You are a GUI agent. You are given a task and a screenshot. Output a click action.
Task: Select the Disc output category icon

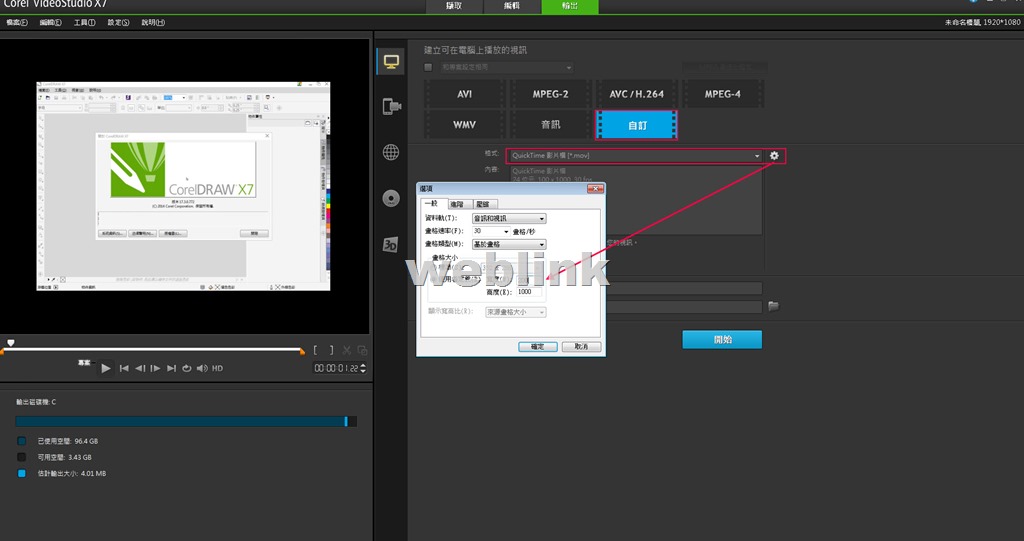391,199
